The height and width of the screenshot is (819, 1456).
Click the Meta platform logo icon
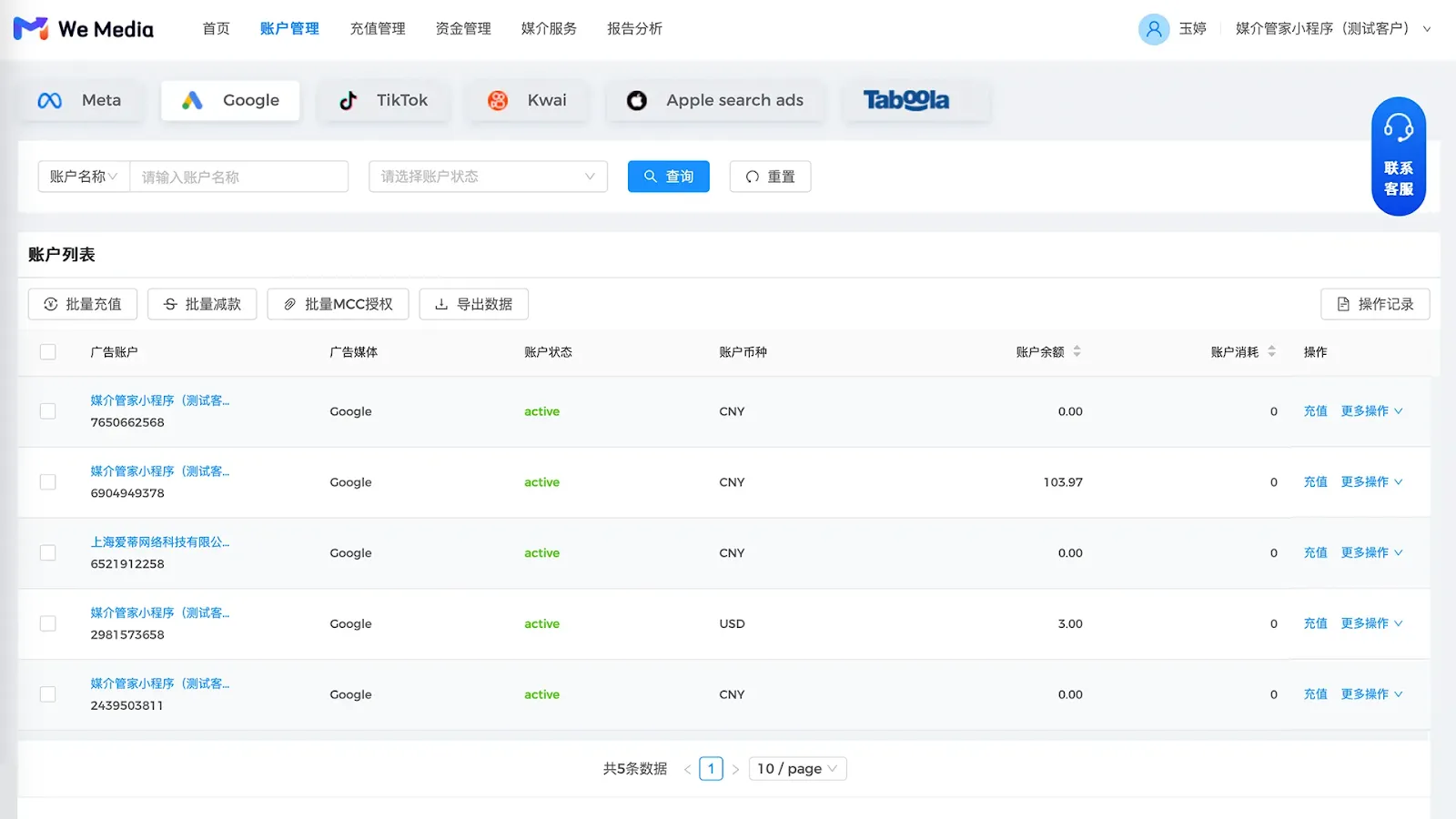(x=50, y=100)
